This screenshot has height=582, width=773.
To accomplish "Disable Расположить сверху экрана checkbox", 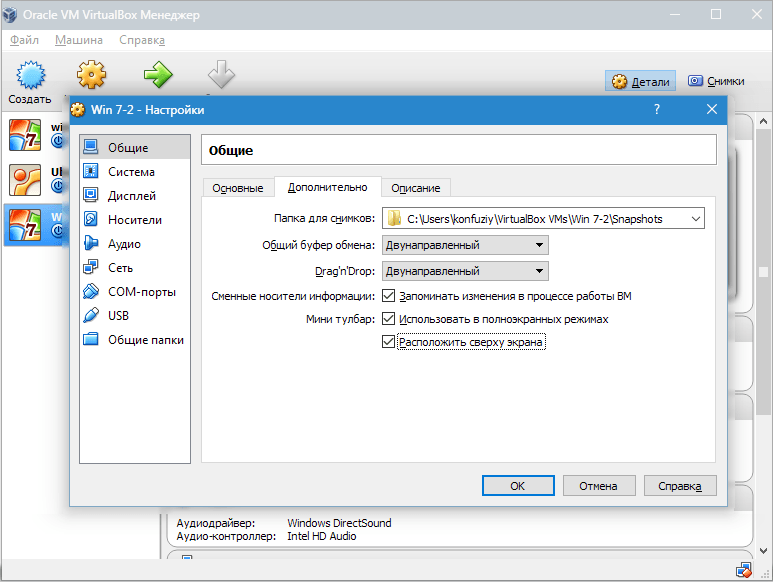I will coord(389,343).
